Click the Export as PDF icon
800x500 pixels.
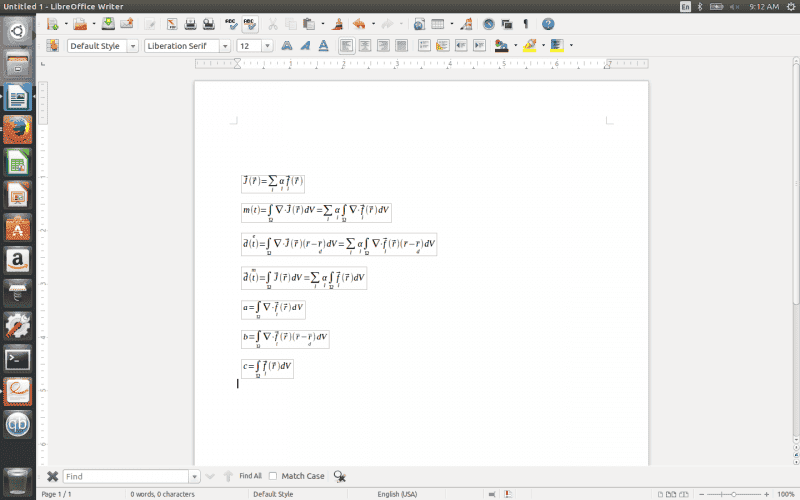click(x=172, y=23)
